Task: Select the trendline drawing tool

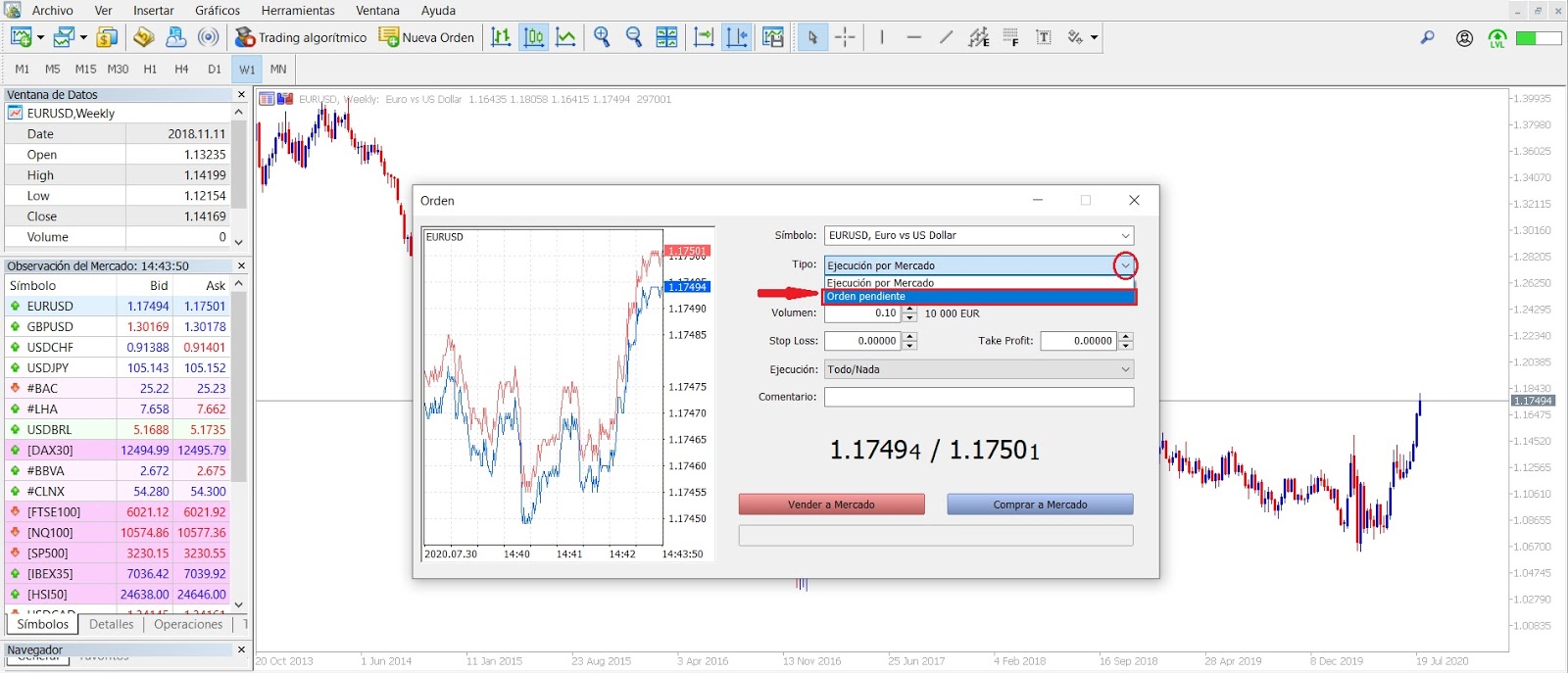Action: click(x=946, y=37)
